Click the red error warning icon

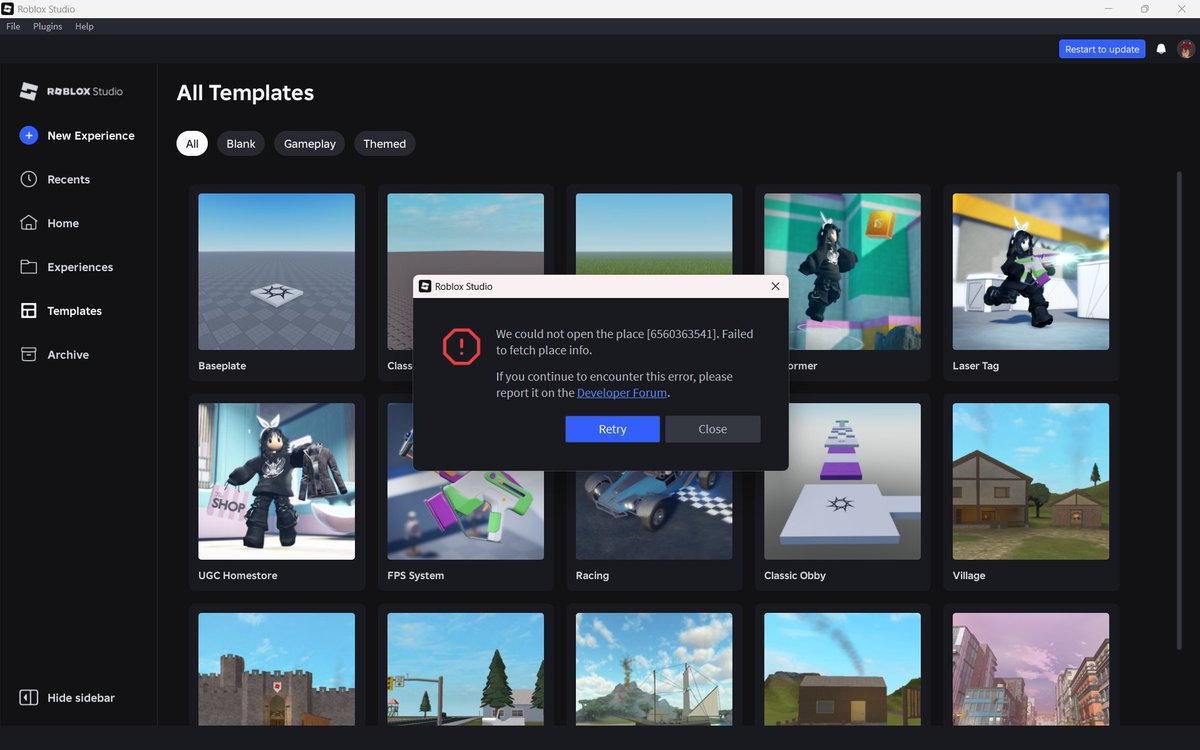point(461,346)
